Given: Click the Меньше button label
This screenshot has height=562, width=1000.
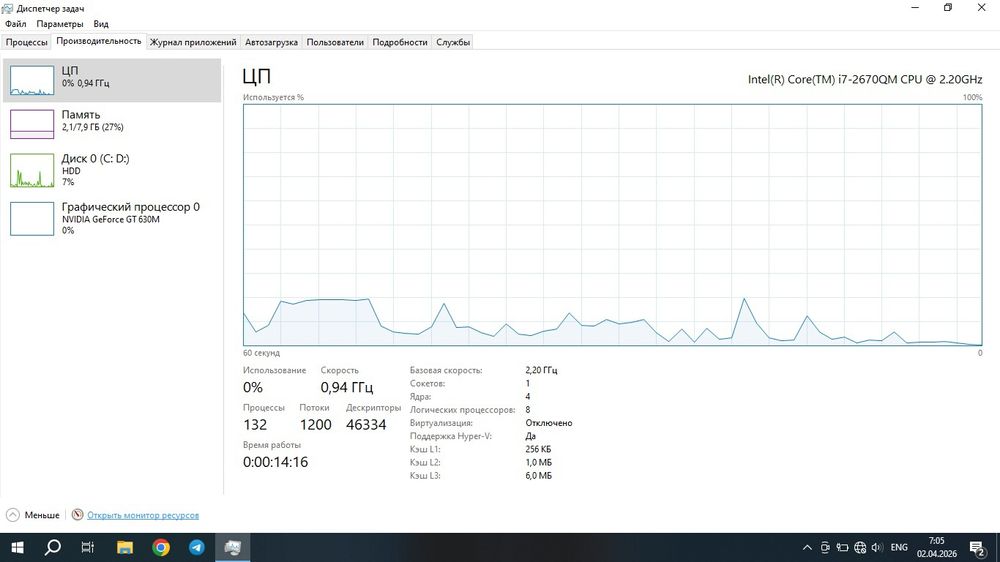Looking at the screenshot, I should (42, 515).
